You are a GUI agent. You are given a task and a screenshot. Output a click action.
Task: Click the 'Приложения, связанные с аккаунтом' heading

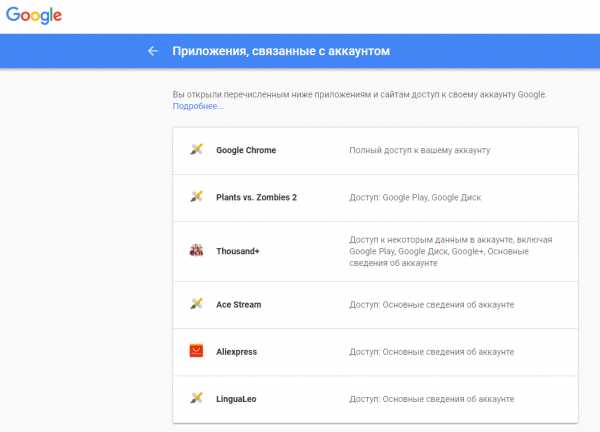(281, 51)
